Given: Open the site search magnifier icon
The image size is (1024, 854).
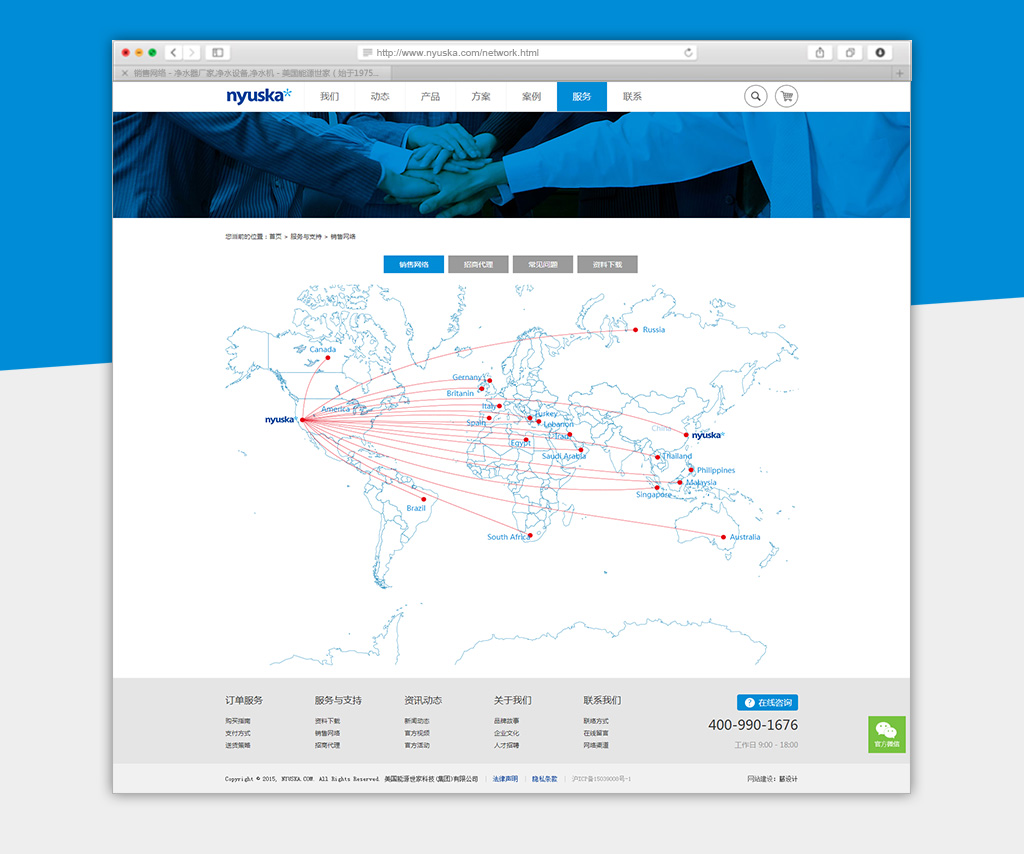Looking at the screenshot, I should click(756, 96).
